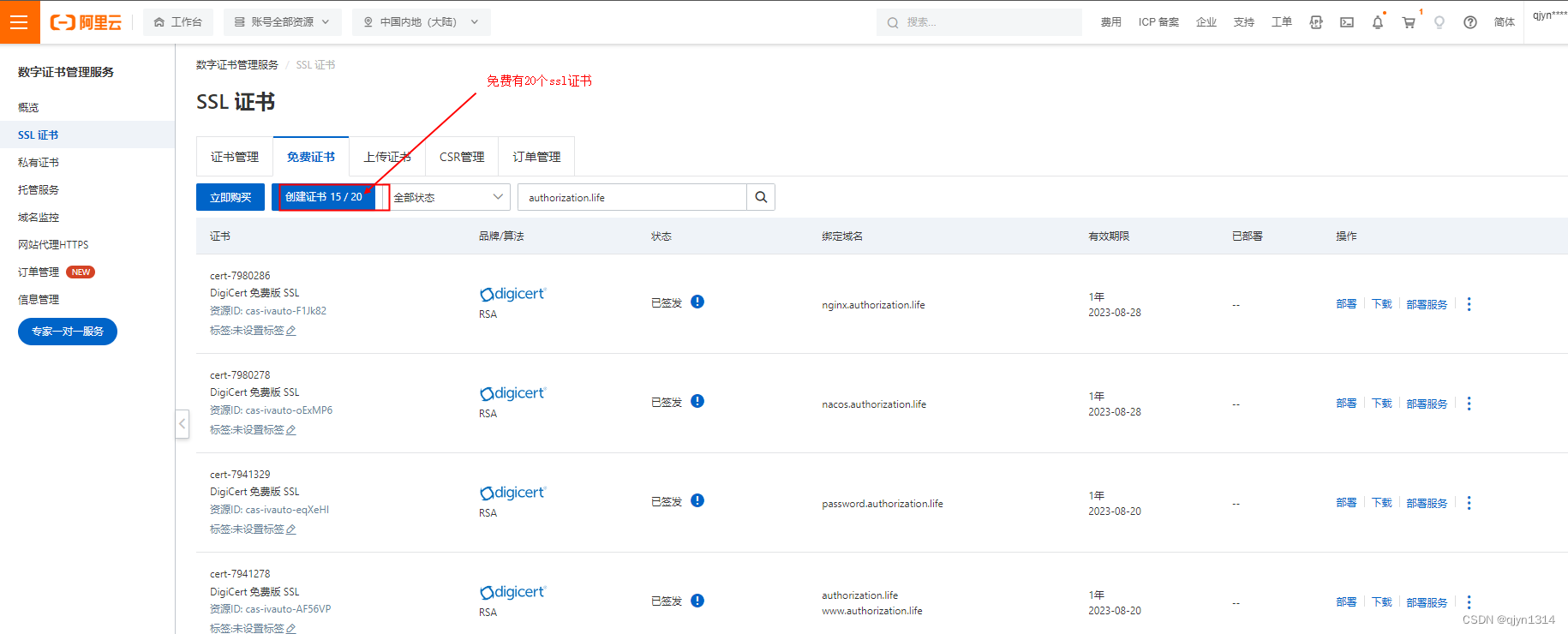Image resolution: width=1568 pixels, height=634 pixels.
Task: Edit tag pencil for cert-7941329
Action: point(291,529)
